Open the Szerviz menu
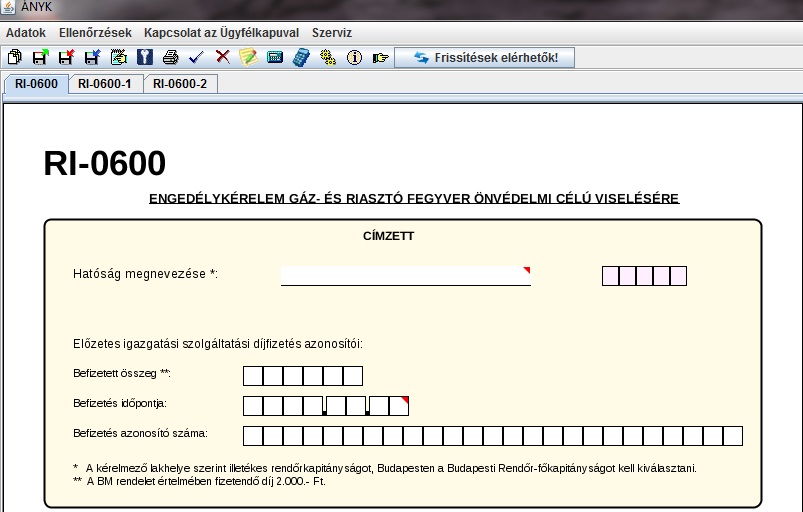803x512 pixels. 332,33
